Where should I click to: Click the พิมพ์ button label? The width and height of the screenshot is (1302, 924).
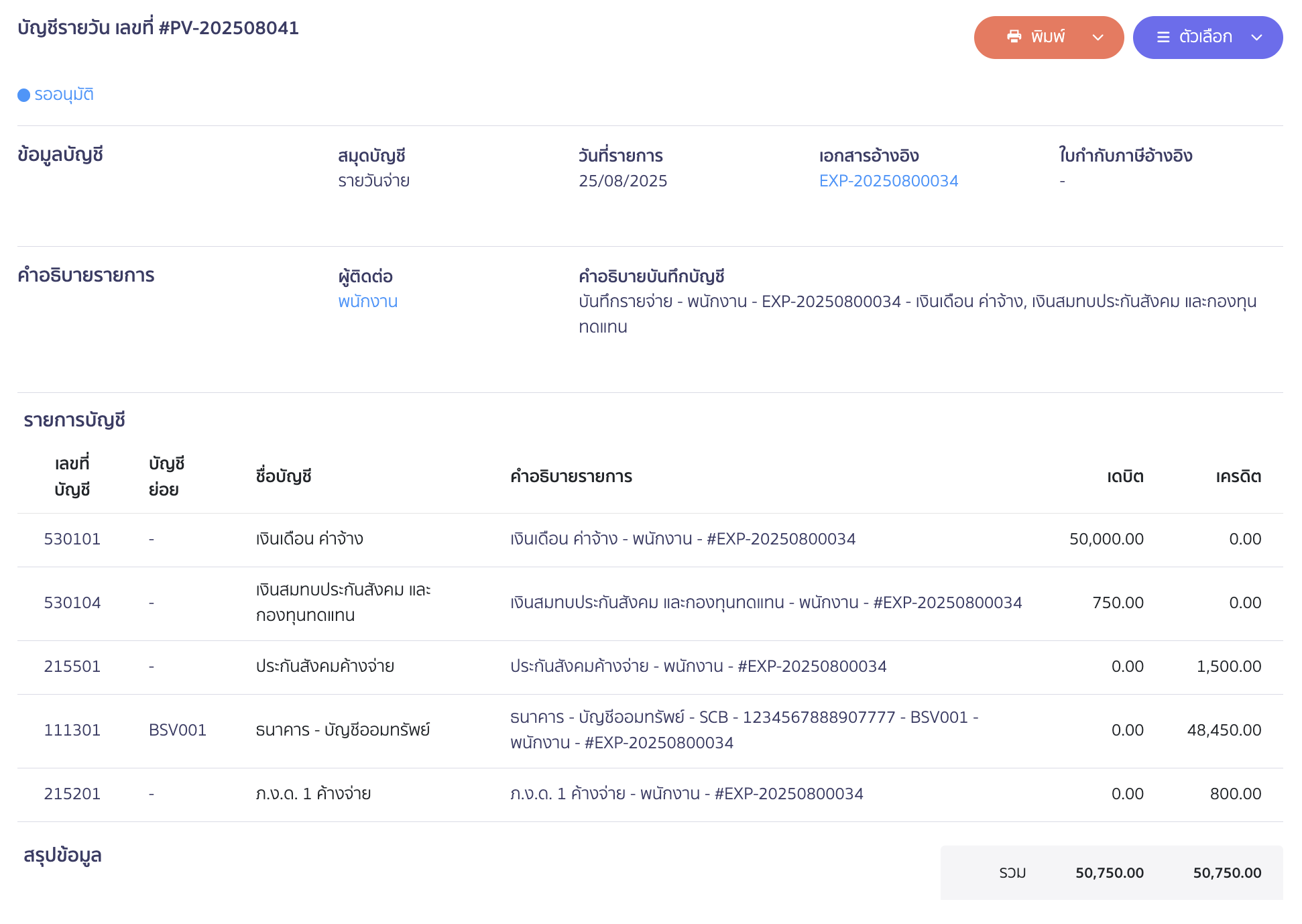tap(1048, 37)
